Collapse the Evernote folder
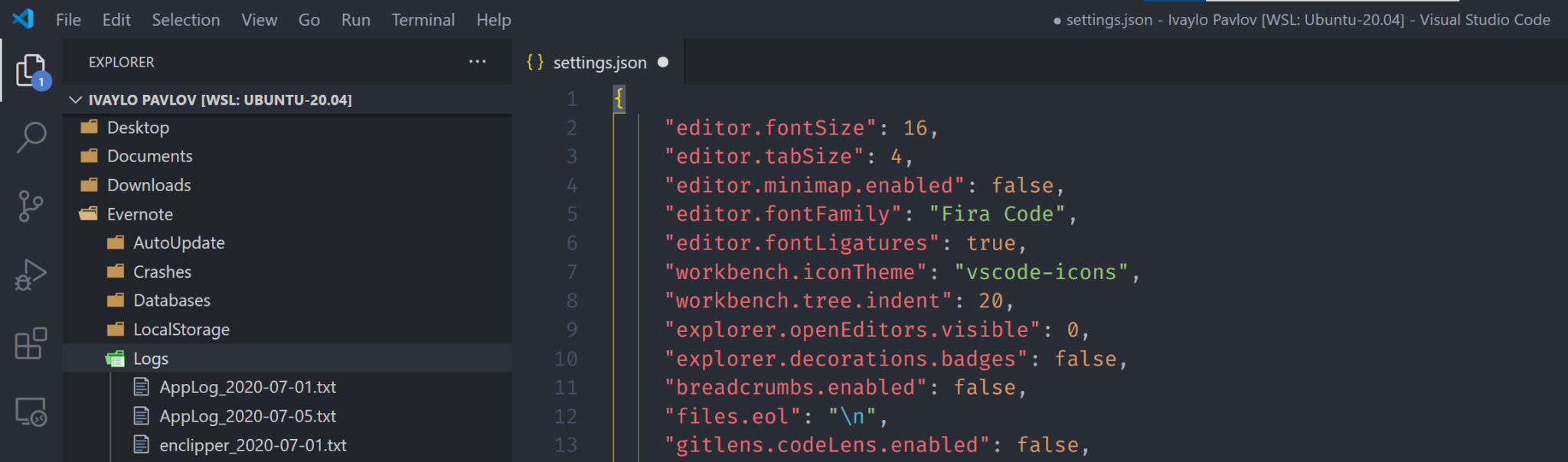1568x462 pixels. (287, 214)
